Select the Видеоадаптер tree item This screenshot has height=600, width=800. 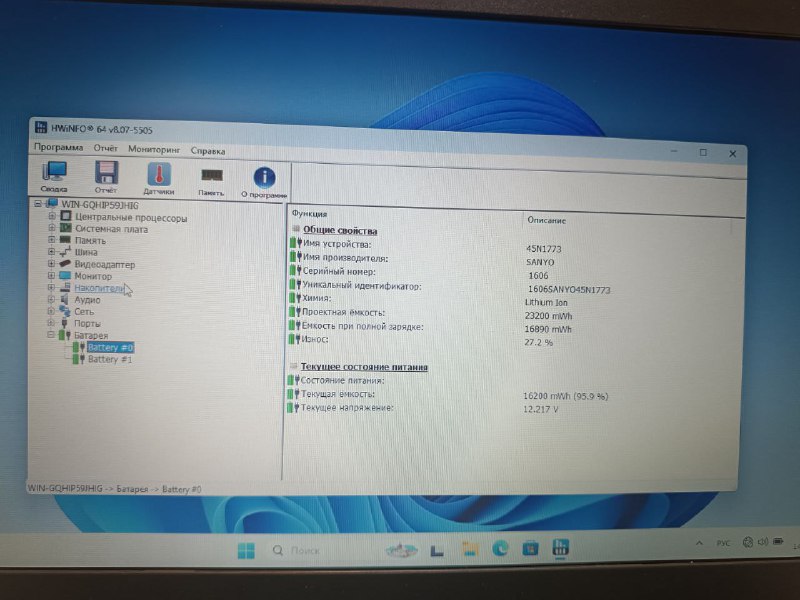(105, 264)
